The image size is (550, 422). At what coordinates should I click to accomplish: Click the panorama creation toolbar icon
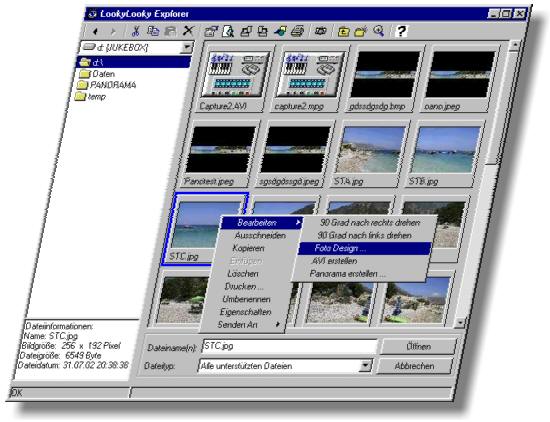[320, 31]
